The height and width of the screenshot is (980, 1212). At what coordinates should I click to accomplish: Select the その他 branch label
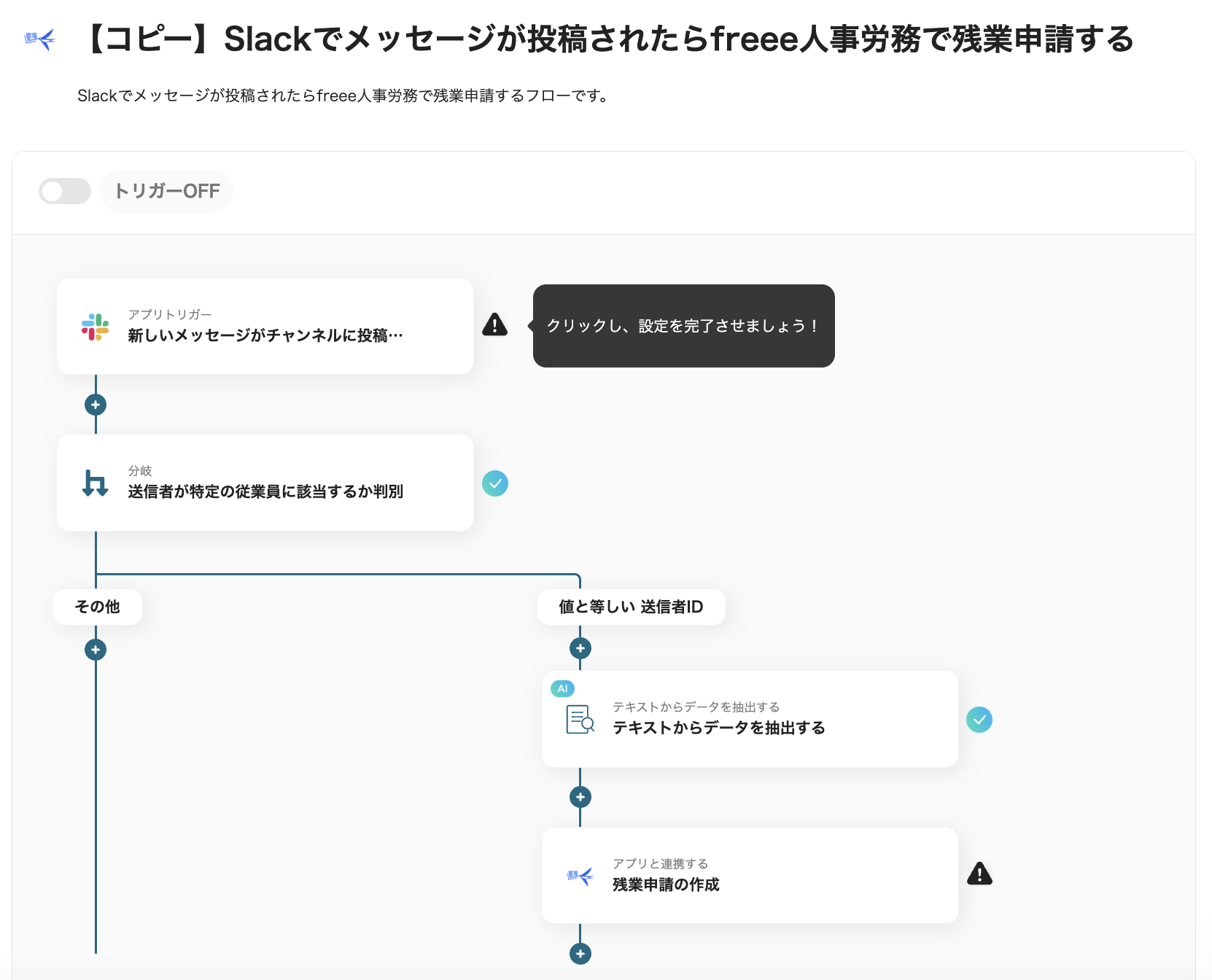pyautogui.click(x=96, y=606)
